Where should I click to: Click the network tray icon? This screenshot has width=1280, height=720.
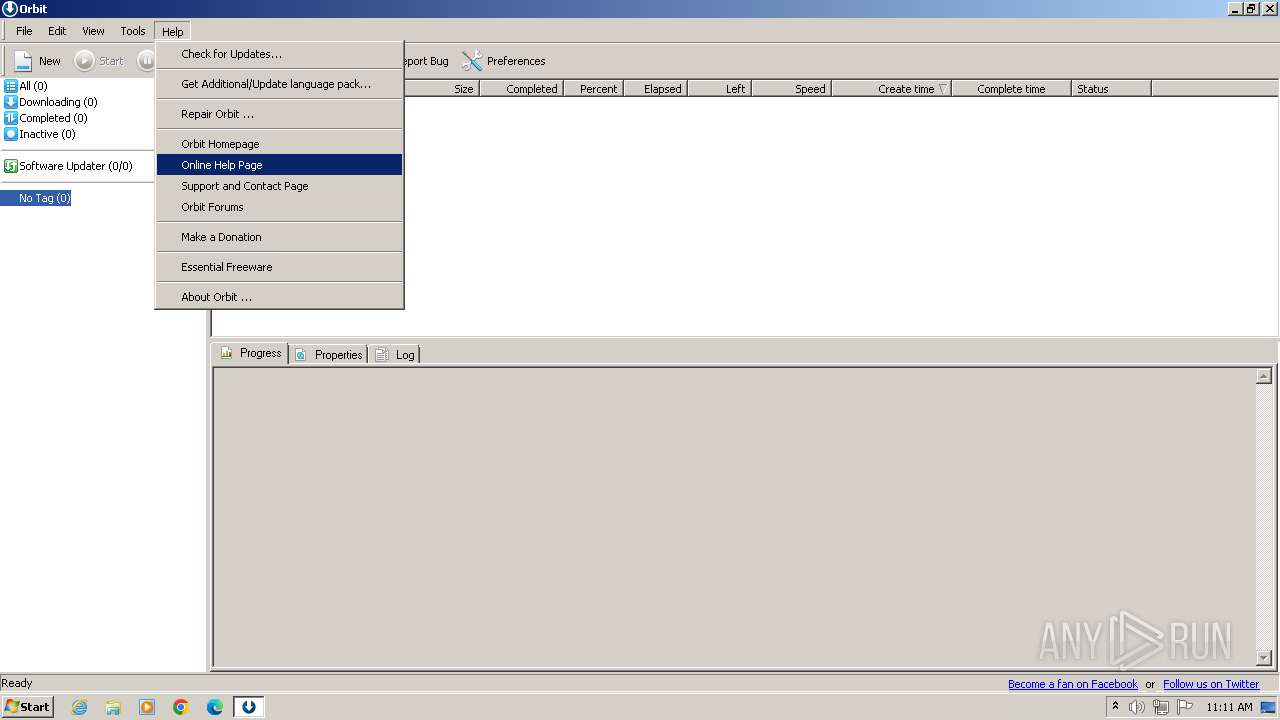1161,707
